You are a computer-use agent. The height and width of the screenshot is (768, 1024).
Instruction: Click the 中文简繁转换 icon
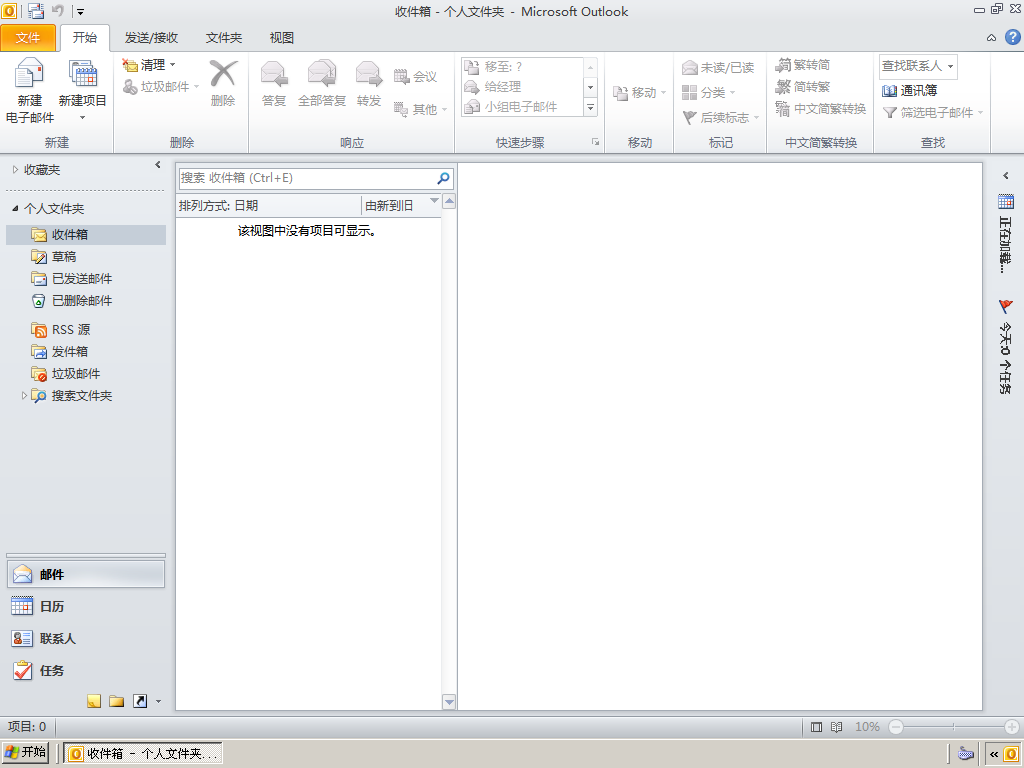click(783, 108)
